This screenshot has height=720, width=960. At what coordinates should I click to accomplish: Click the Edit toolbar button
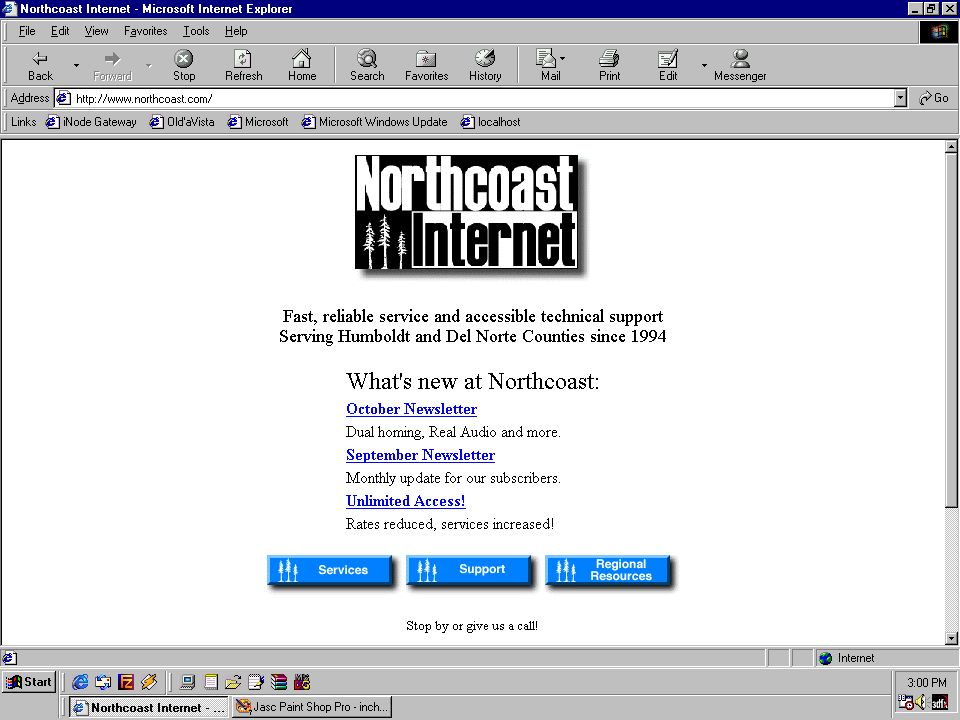coord(668,66)
